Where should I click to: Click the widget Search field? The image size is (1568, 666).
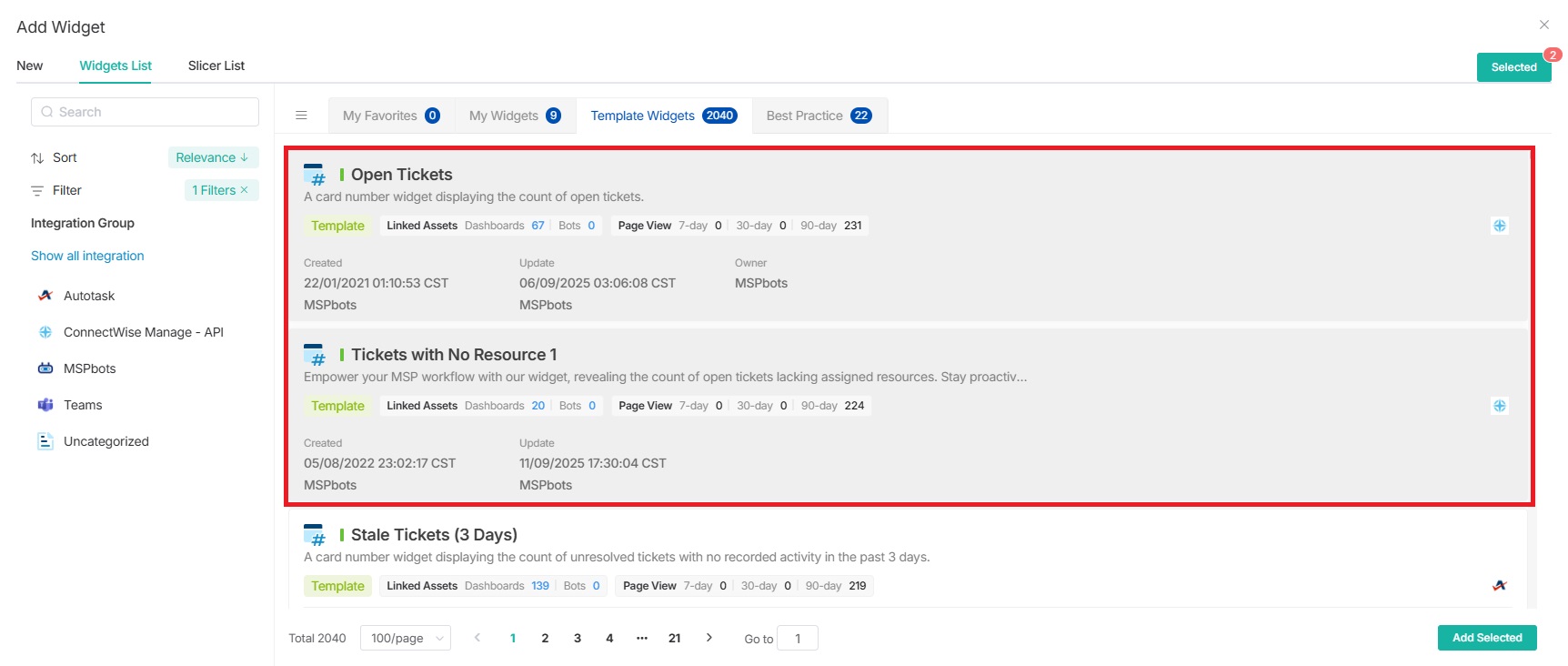coord(146,112)
